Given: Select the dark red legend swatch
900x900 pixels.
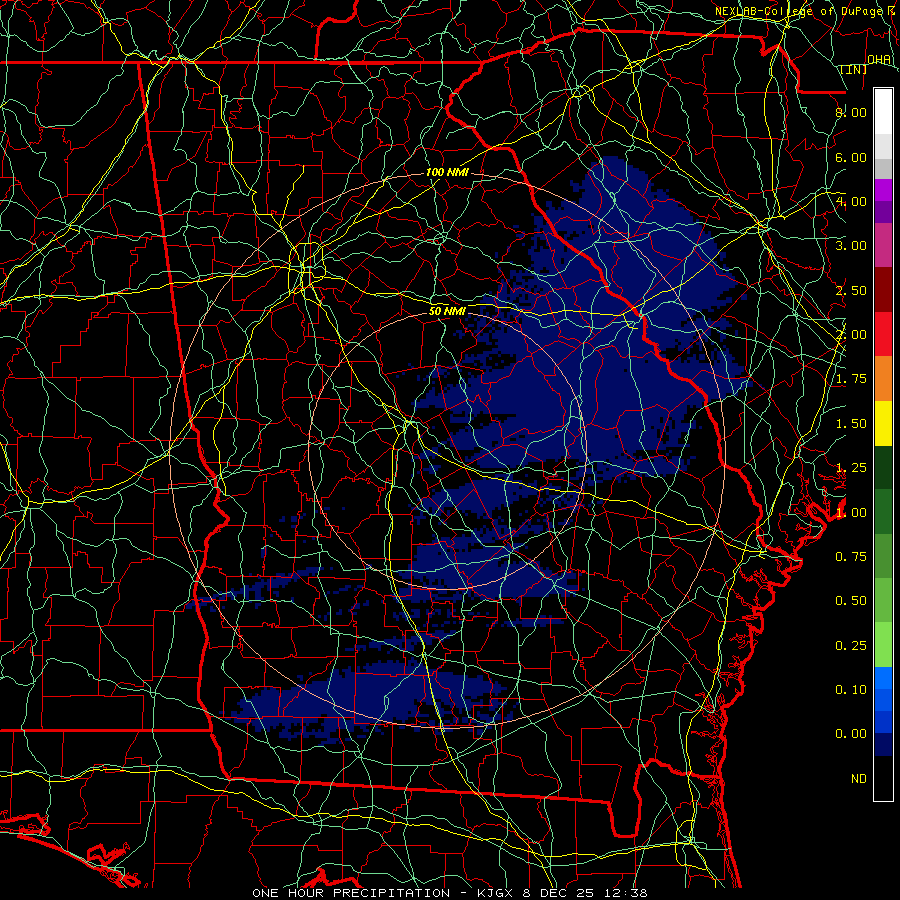Looking at the screenshot, I should (x=883, y=290).
